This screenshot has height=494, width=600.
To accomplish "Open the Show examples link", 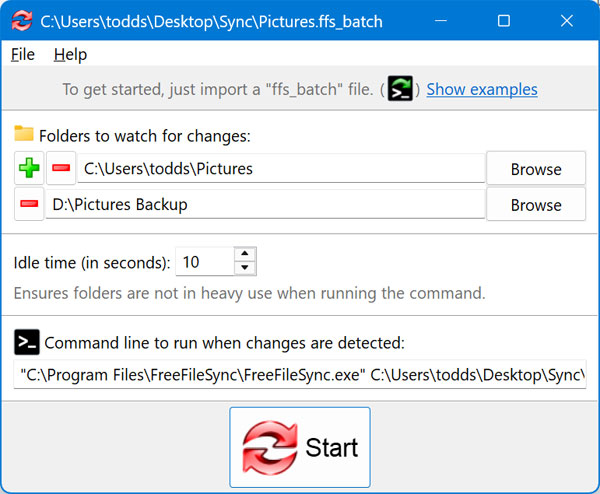I will tap(482, 90).
